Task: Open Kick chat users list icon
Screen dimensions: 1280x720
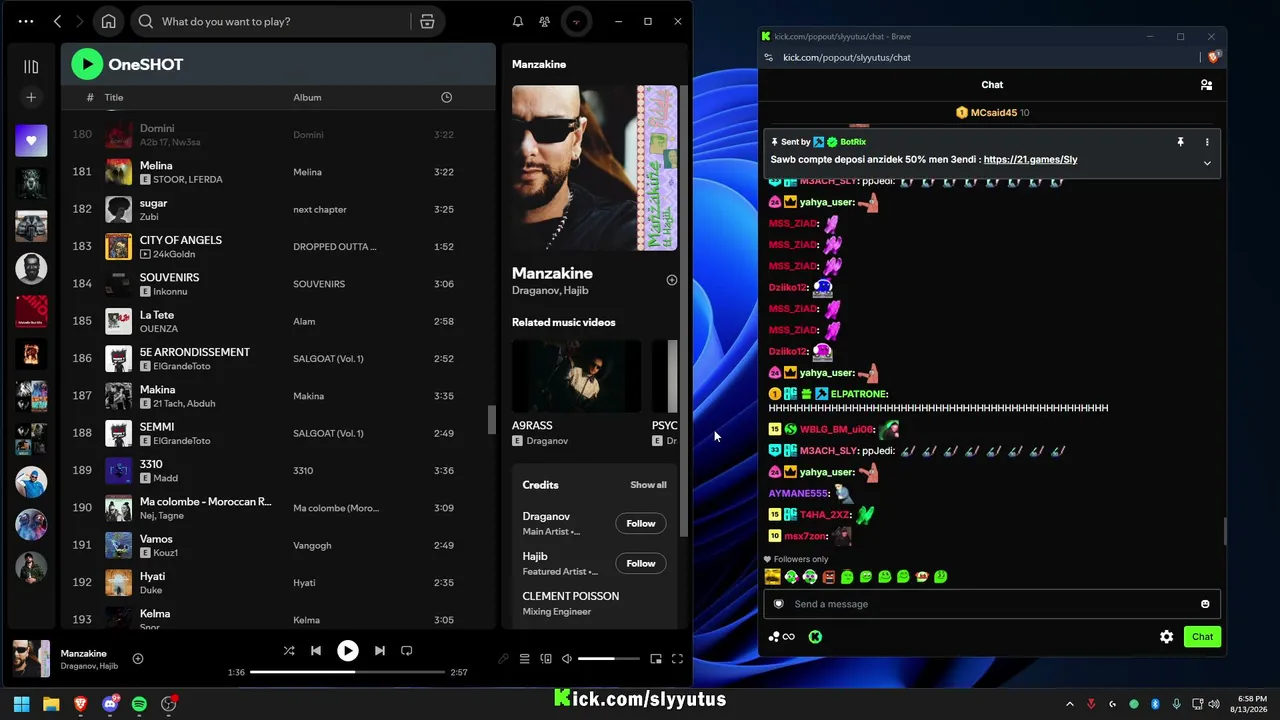Action: [x=1207, y=85]
